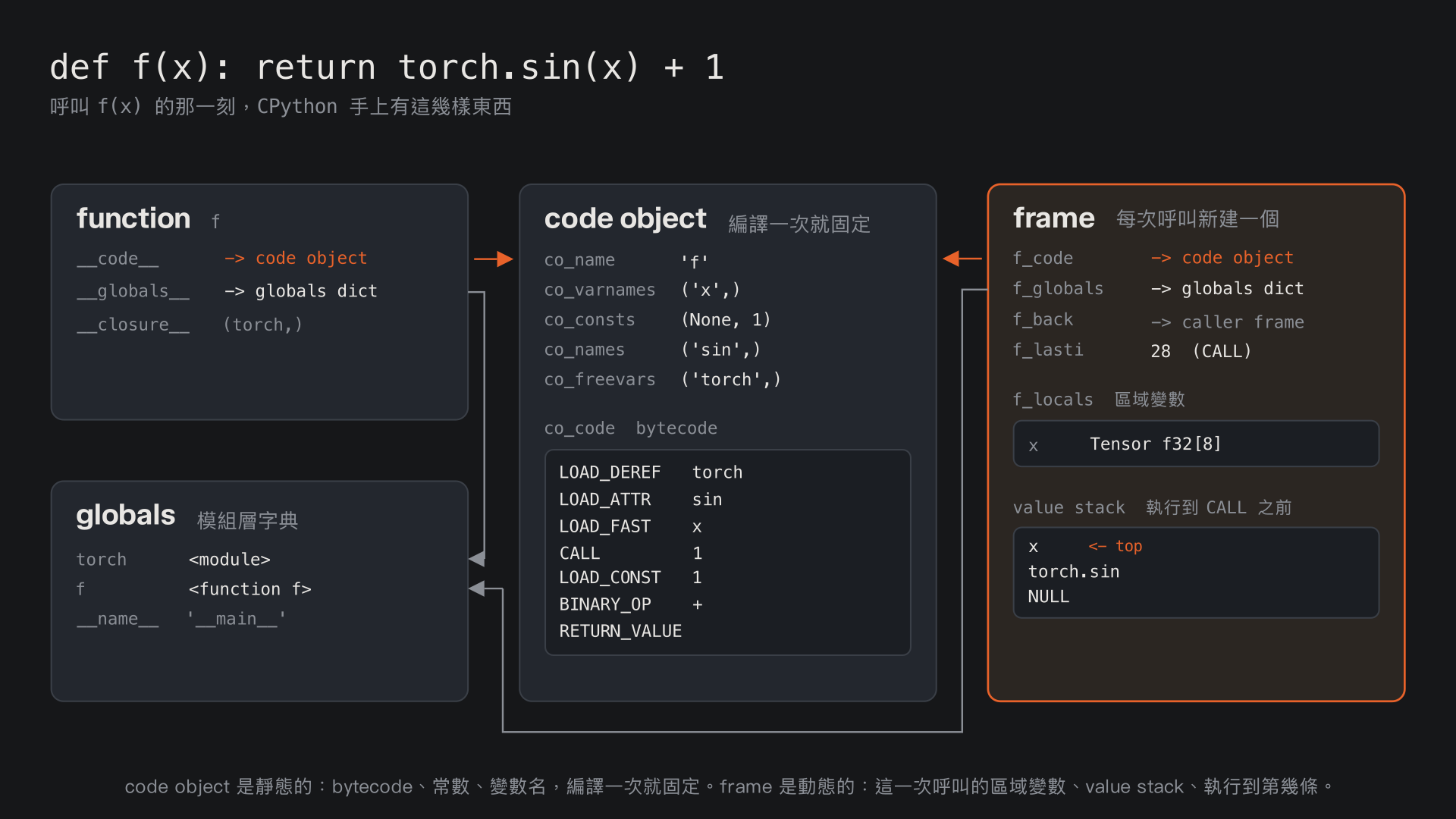Click '-> code object' in the frame panel

coord(1222,258)
